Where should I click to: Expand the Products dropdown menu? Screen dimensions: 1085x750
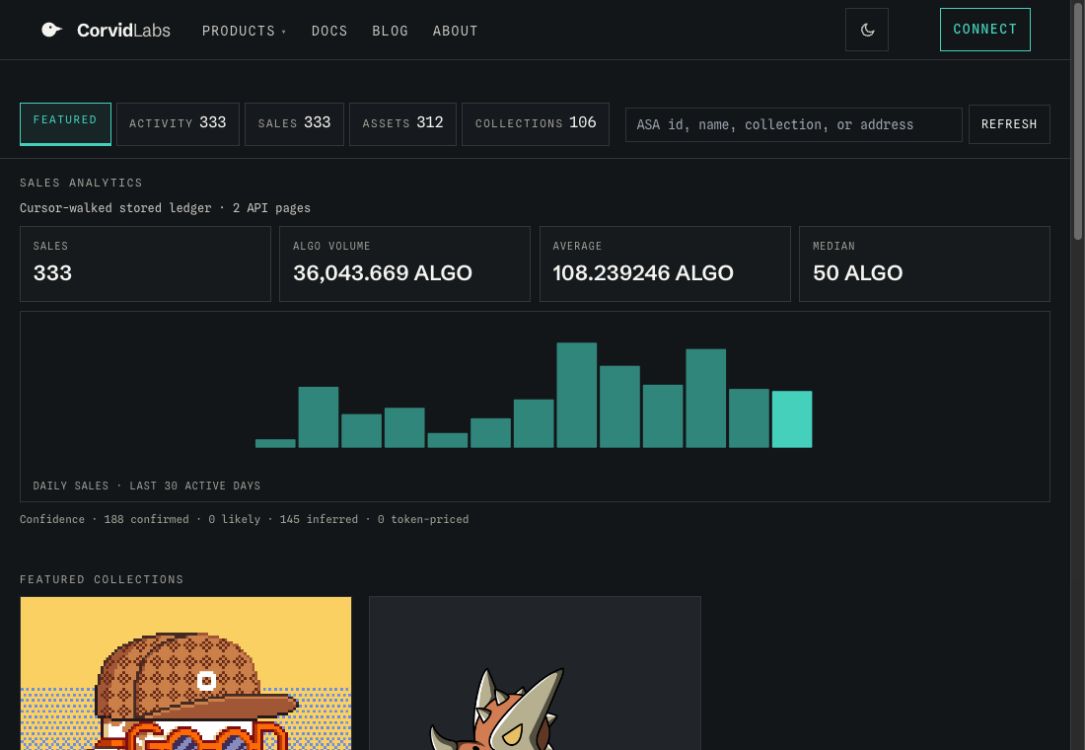pos(244,31)
